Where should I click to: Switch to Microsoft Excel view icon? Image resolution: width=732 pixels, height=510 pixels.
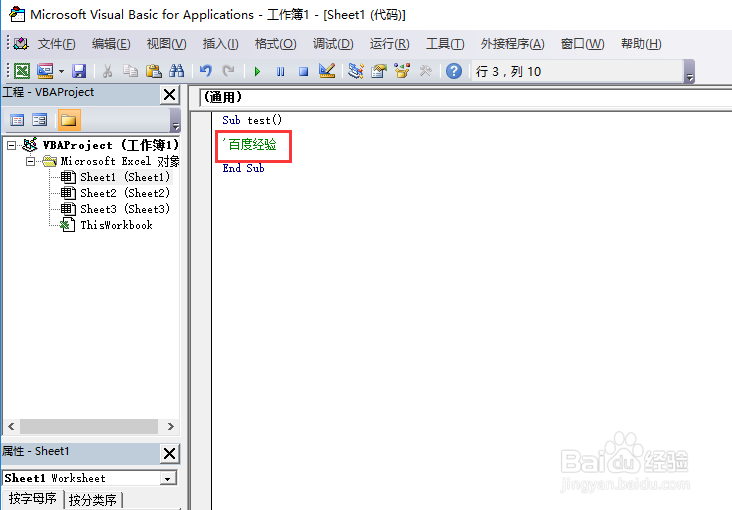click(22, 71)
